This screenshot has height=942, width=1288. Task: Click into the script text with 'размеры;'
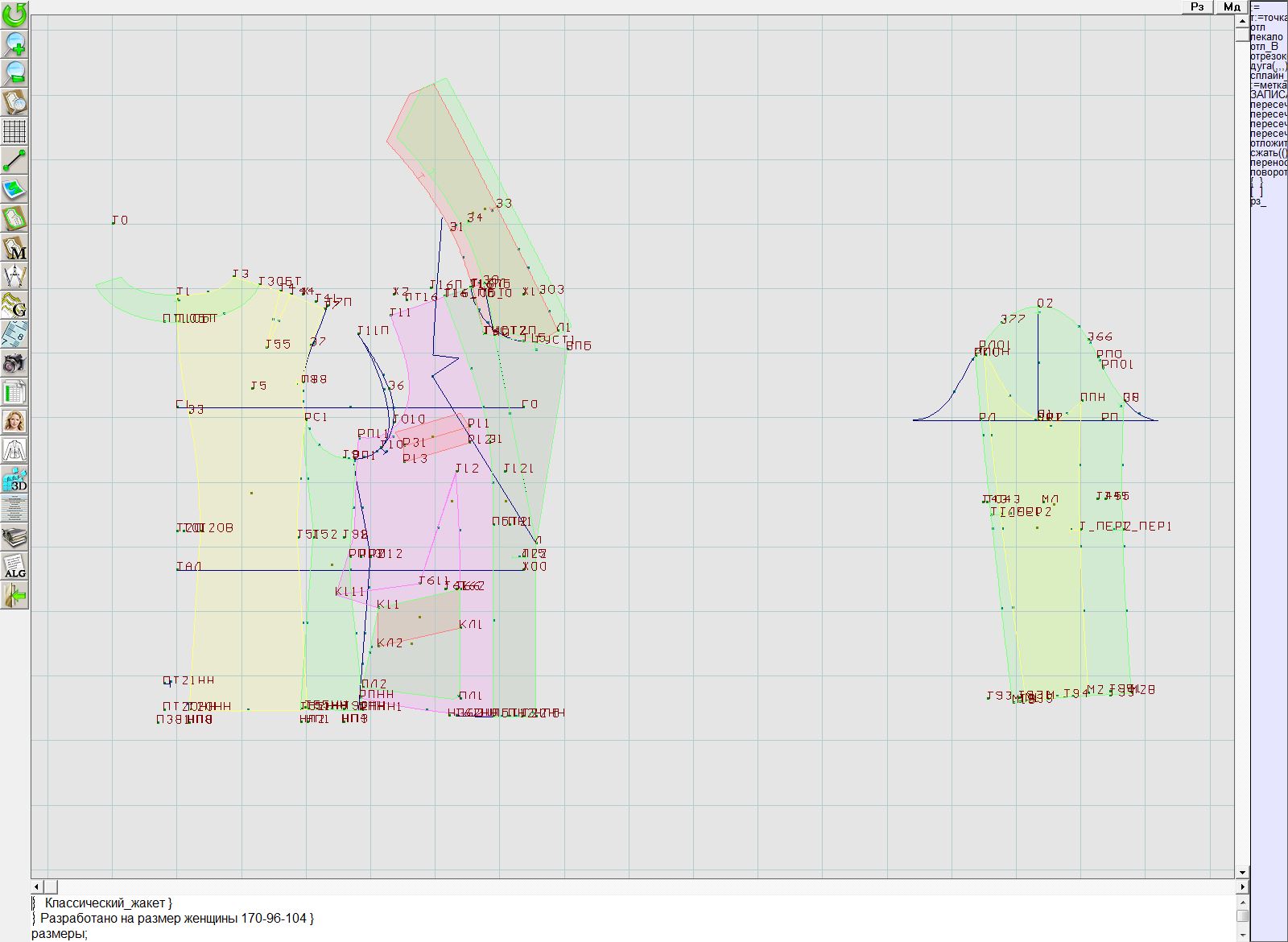(60, 934)
